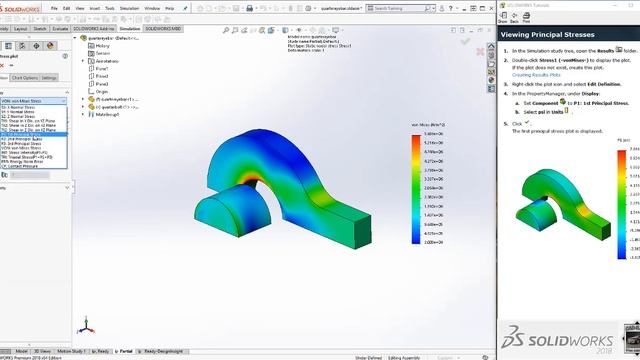Image resolution: width=640 pixels, height=360 pixels.
Task: Cancel the Stress plot with red X
Action: (2, 65)
